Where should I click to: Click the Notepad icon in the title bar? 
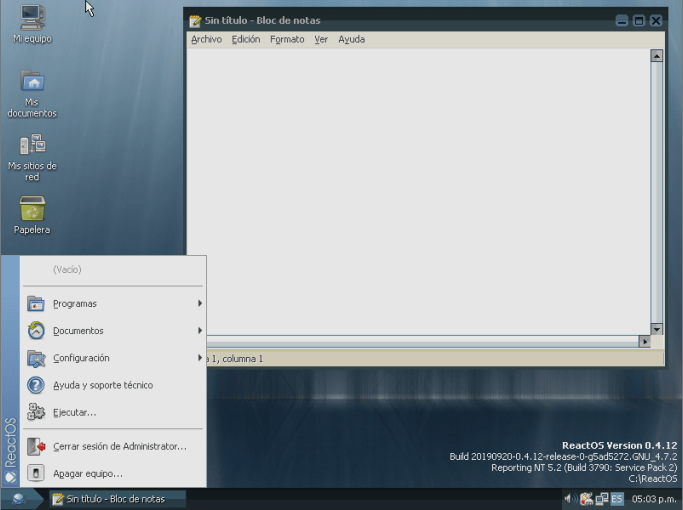point(195,20)
